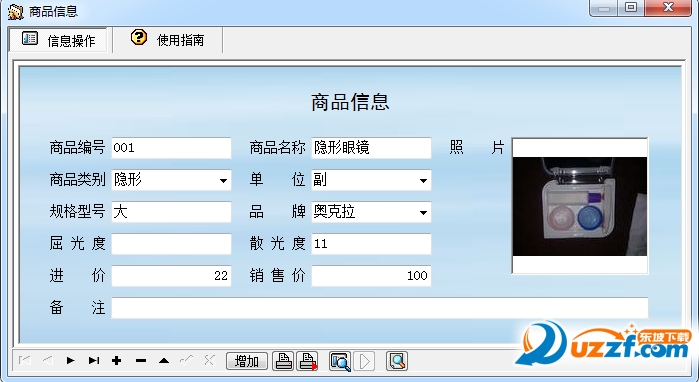Go to next record arrow
Screen dimensions: 699x382
(x=70, y=361)
